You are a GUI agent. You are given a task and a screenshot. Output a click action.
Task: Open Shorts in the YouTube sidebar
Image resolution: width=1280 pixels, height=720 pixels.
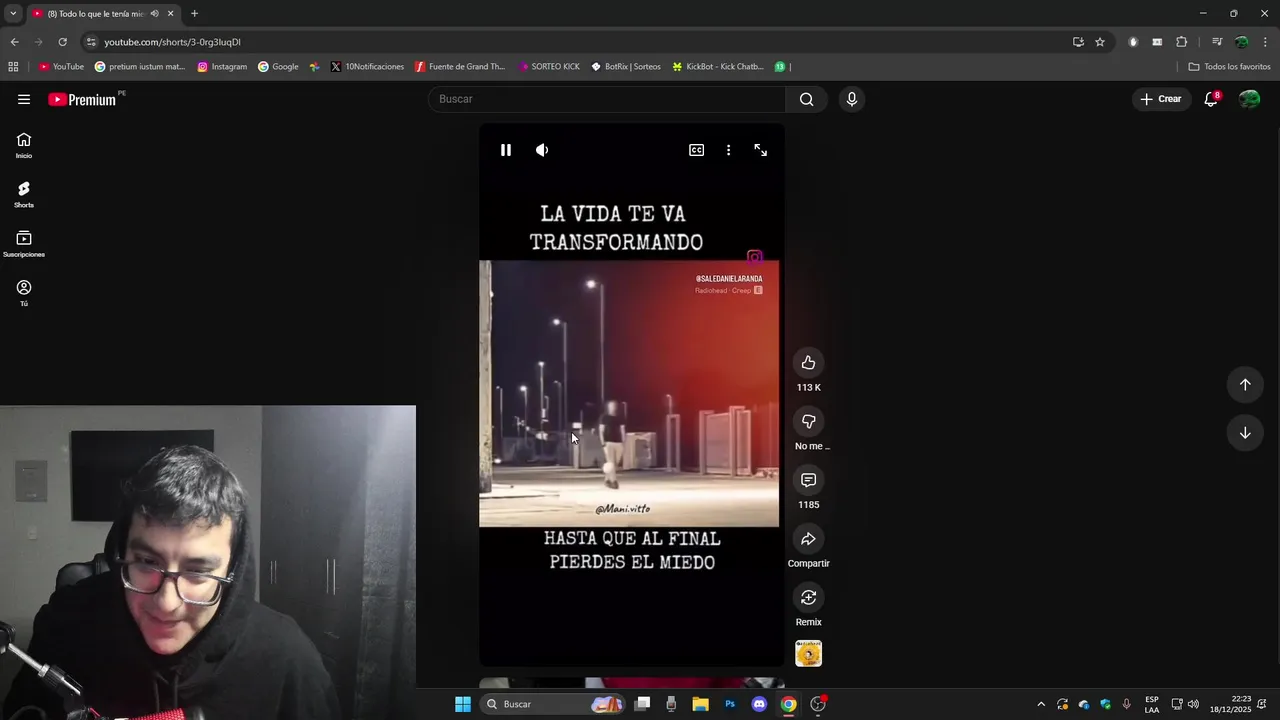[24, 195]
